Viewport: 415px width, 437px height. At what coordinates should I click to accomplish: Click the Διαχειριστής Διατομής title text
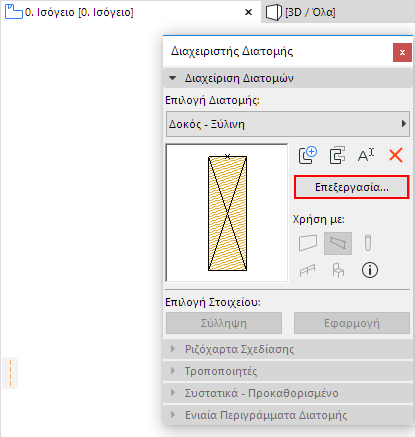coord(232,52)
